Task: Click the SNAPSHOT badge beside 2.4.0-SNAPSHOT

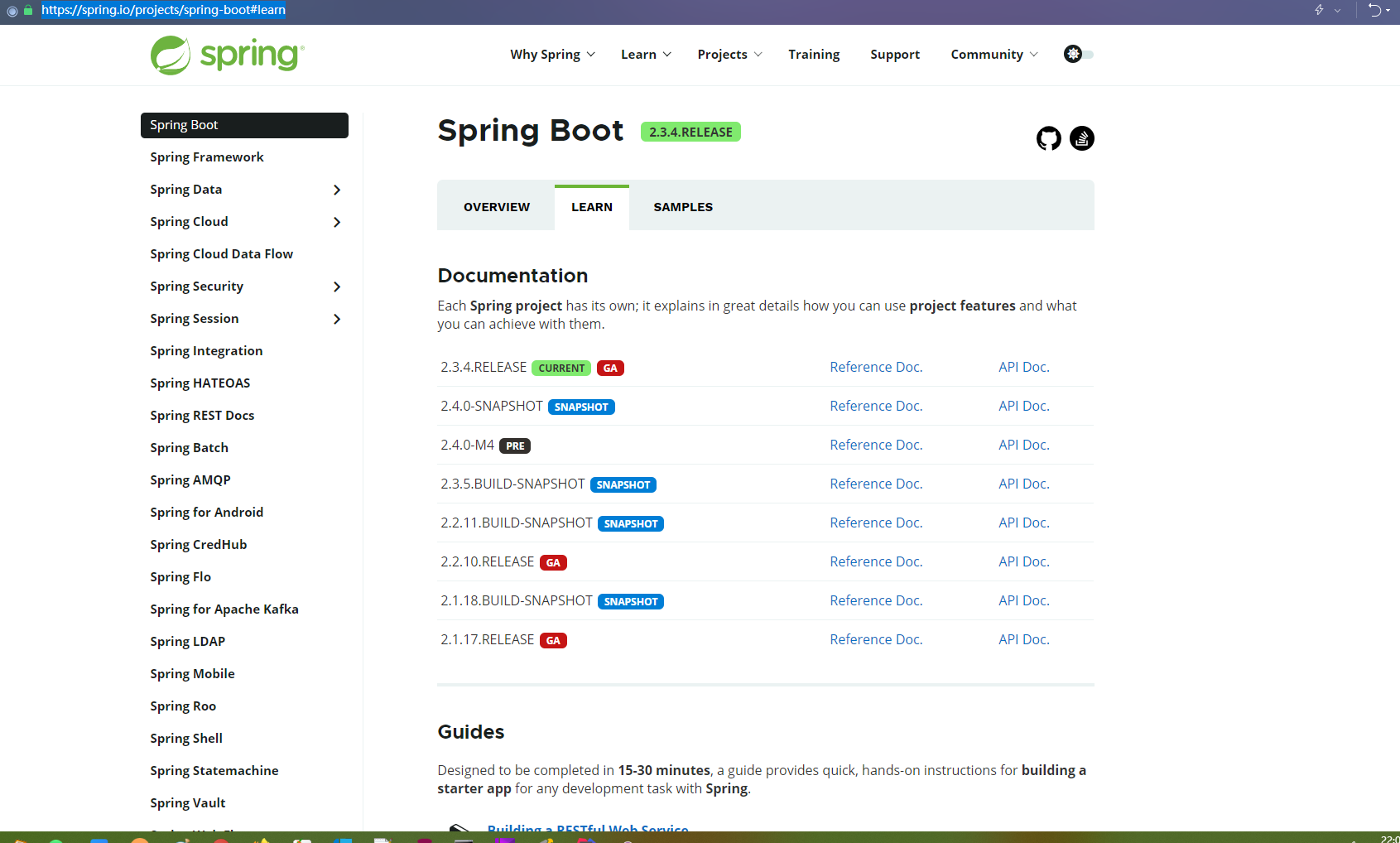Action: point(581,407)
